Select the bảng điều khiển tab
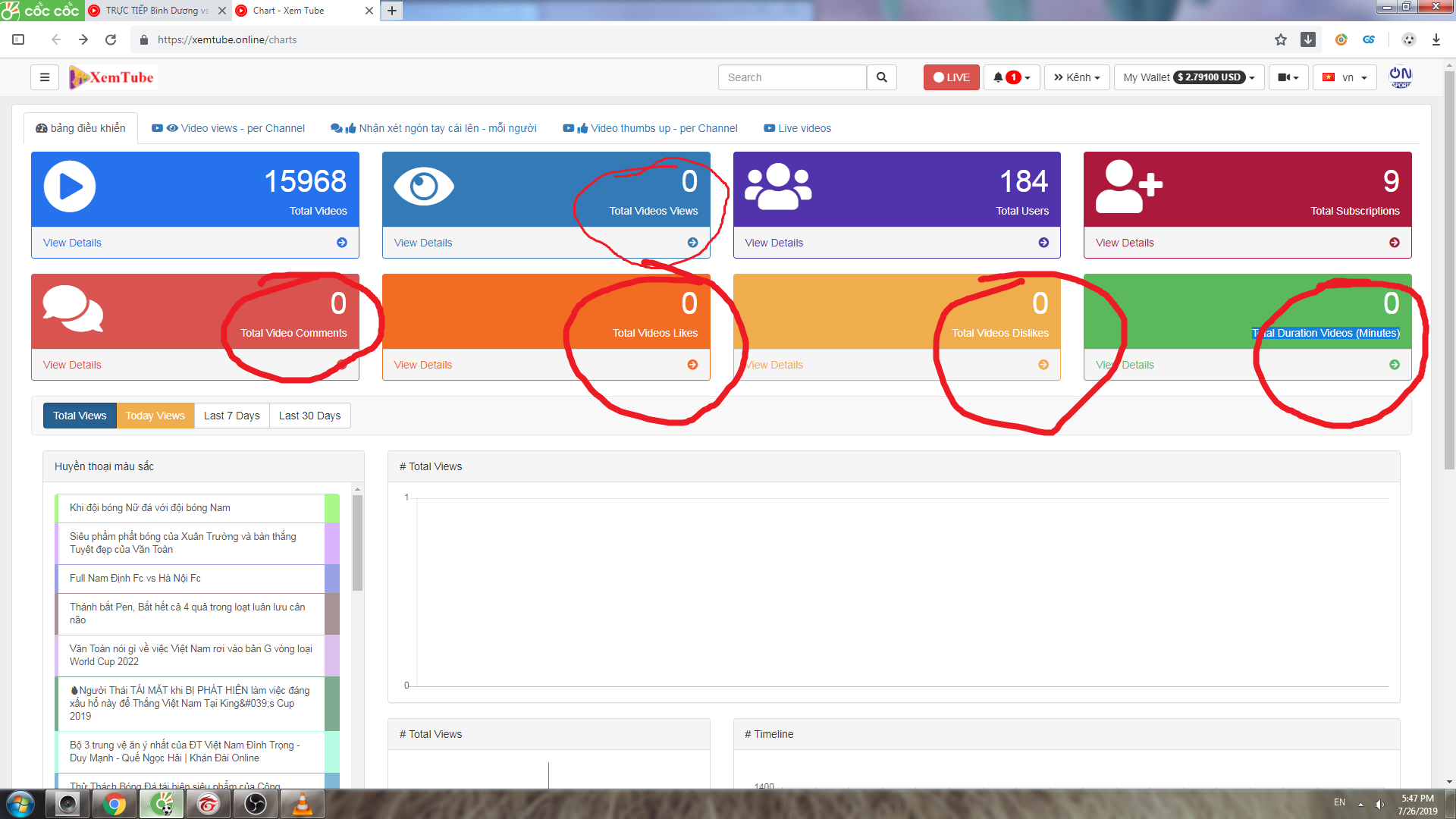 pyautogui.click(x=80, y=128)
